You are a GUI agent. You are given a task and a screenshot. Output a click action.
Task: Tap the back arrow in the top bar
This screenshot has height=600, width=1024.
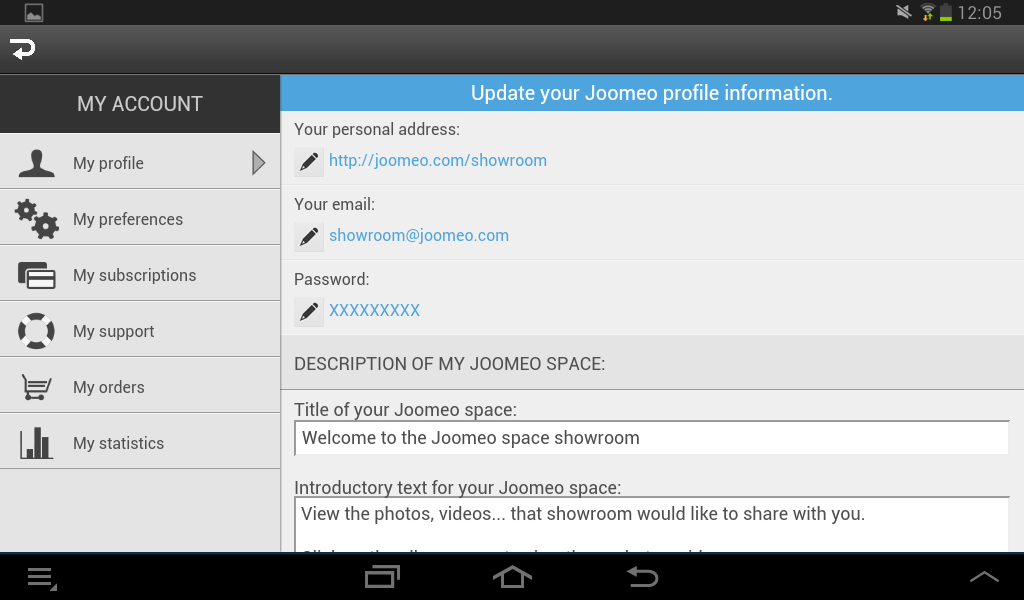[23, 49]
